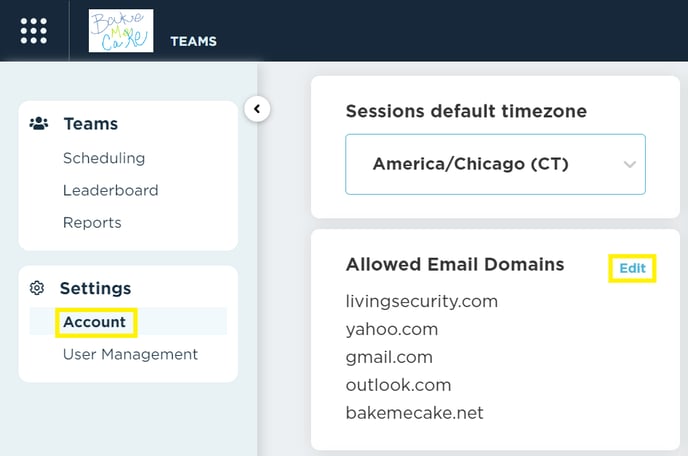688x456 pixels.
Task: Edit the Allowed Email Domains
Action: point(632,268)
